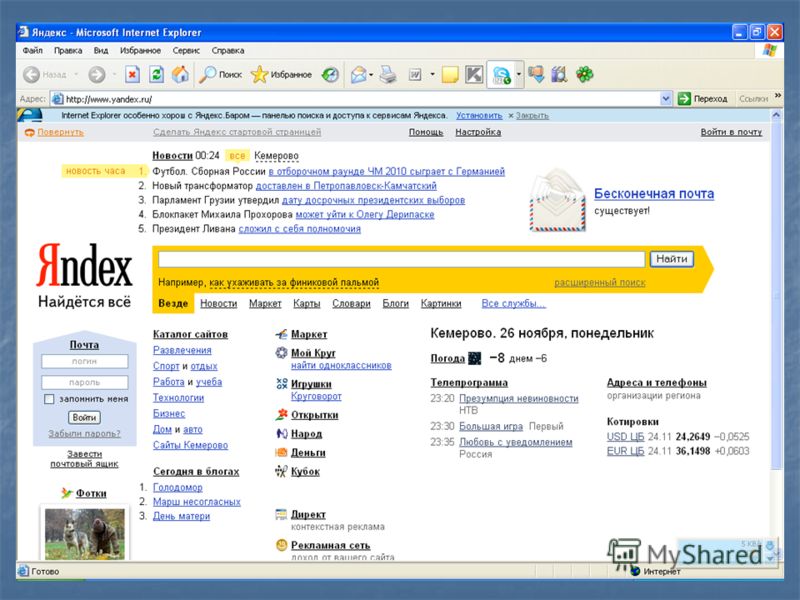Click the пароль input field
800x600 pixels.
pos(85,382)
